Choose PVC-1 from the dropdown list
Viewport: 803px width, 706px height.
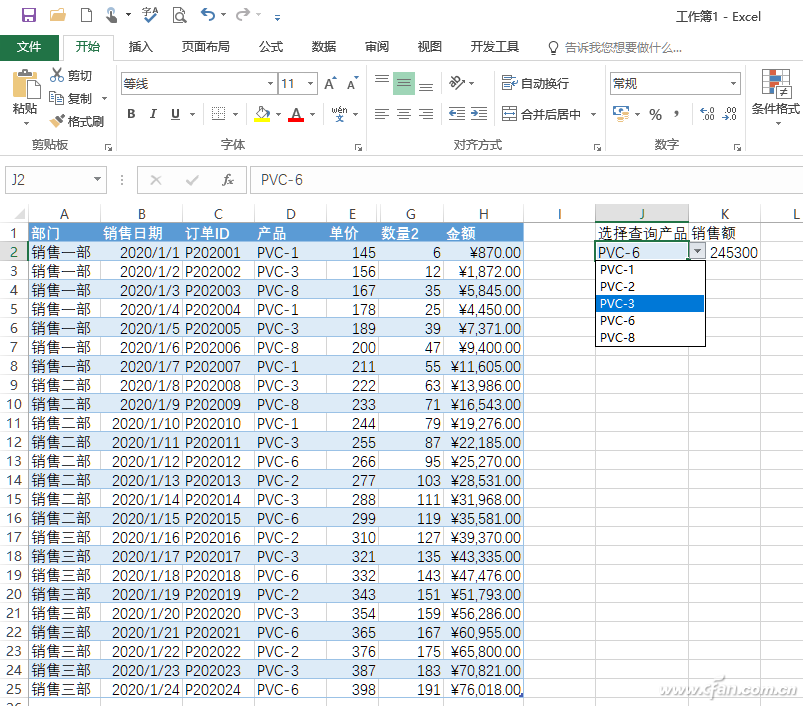650,270
